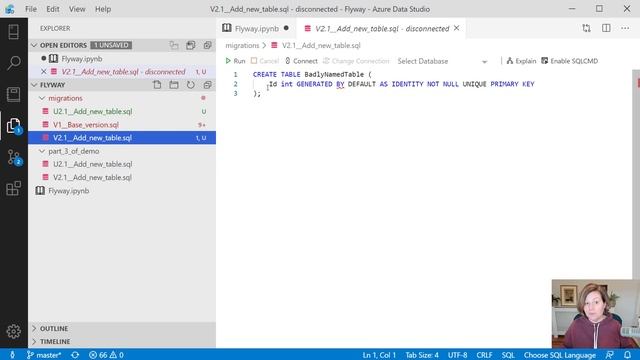Click the Connect button
The width and height of the screenshot is (640, 360).
(x=301, y=61)
